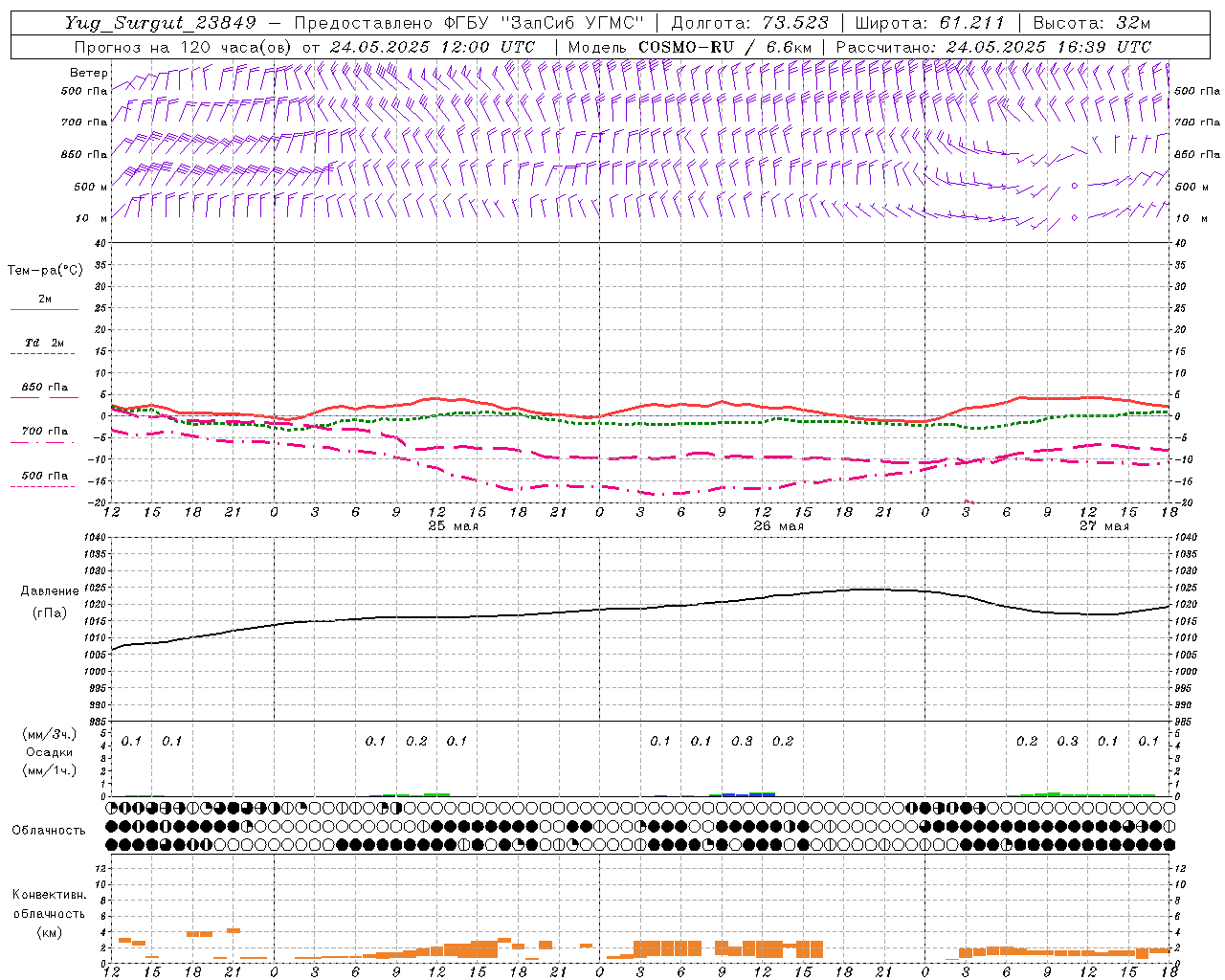1225x980 pixels.
Task: Click the 27 мая date label
Action: [x=1103, y=526]
